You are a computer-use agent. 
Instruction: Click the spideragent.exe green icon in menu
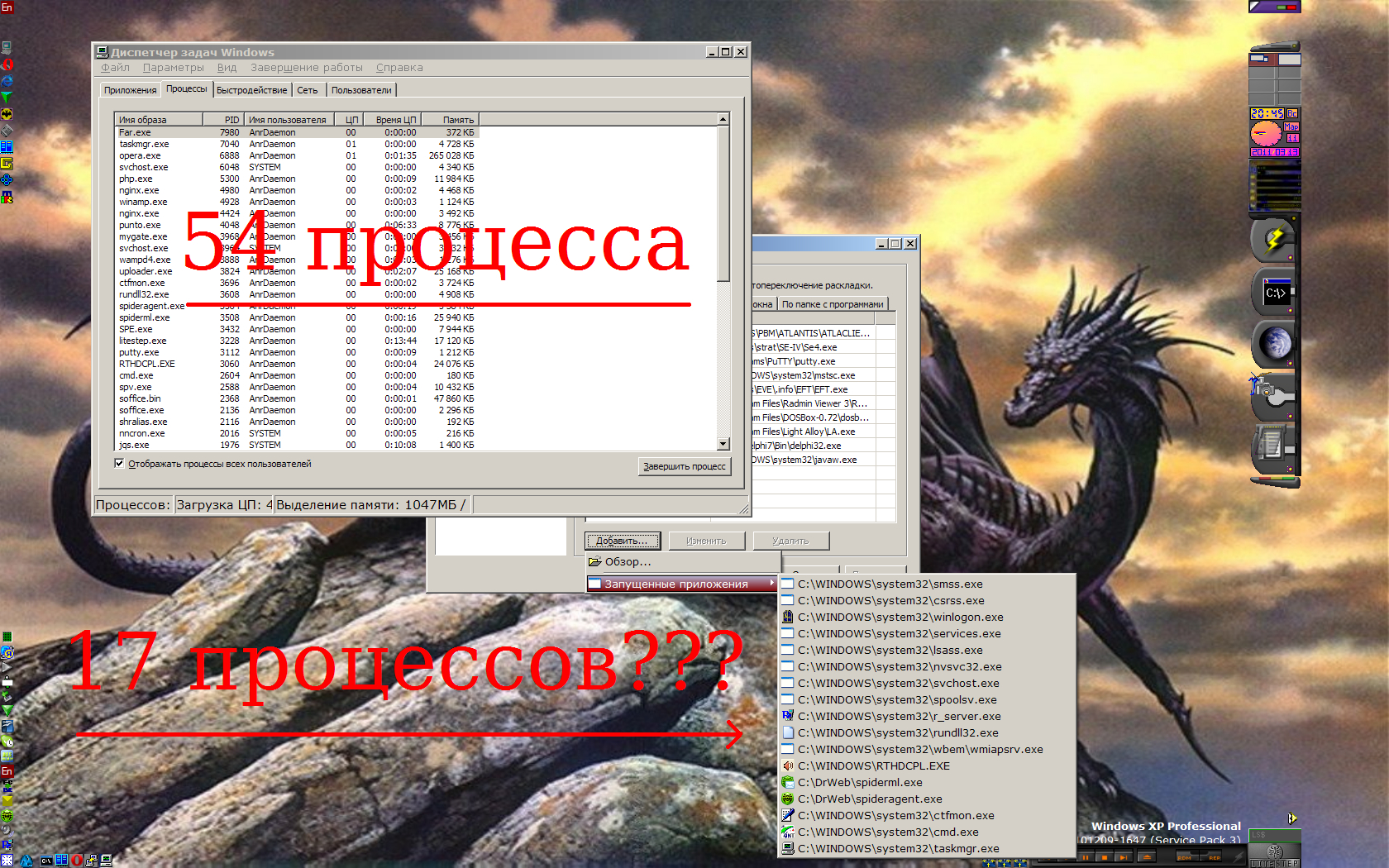click(x=788, y=799)
